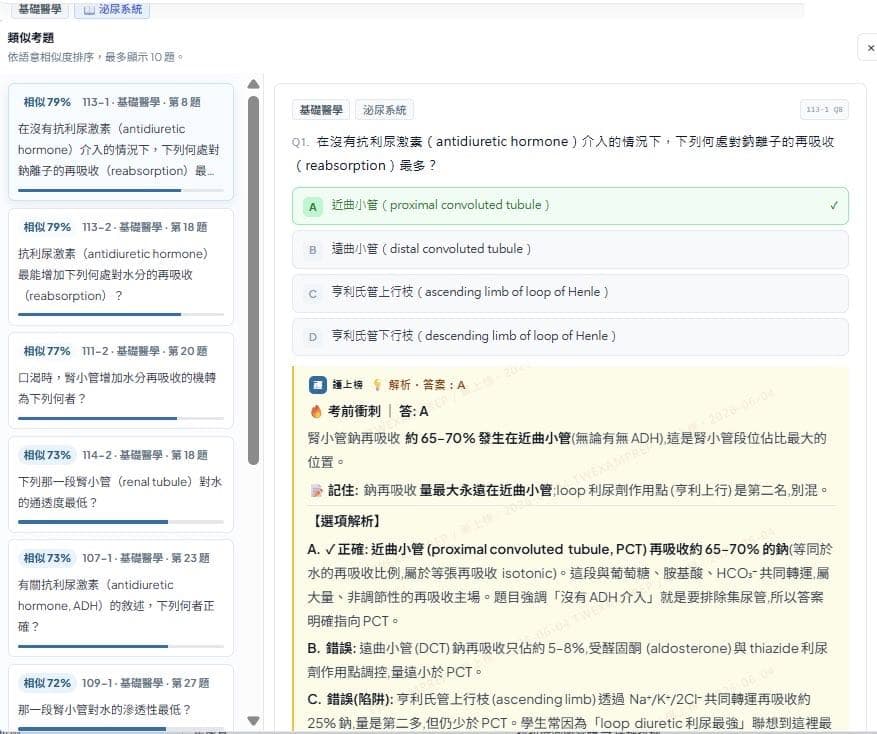Click the green checkmark on option A
The height and width of the screenshot is (734, 877).
tap(834, 205)
